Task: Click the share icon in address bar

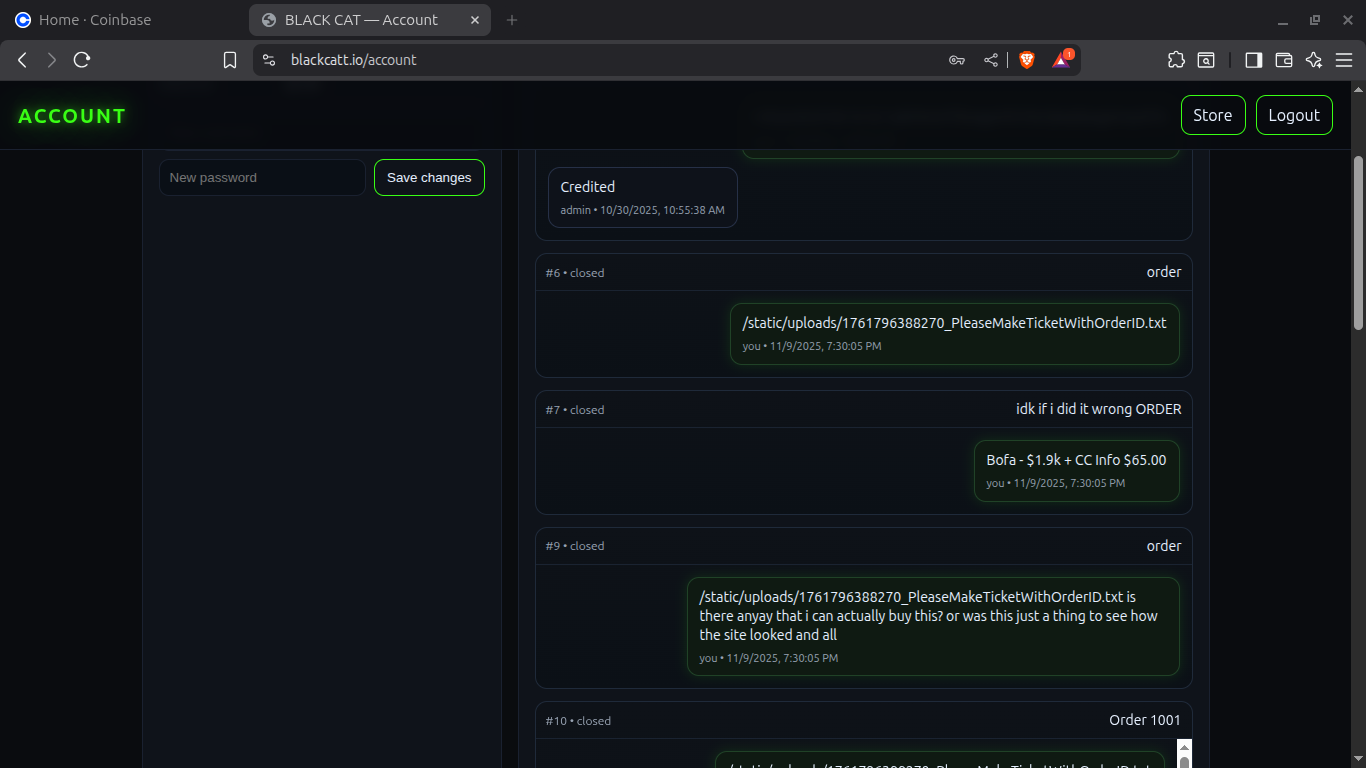Action: coord(990,60)
